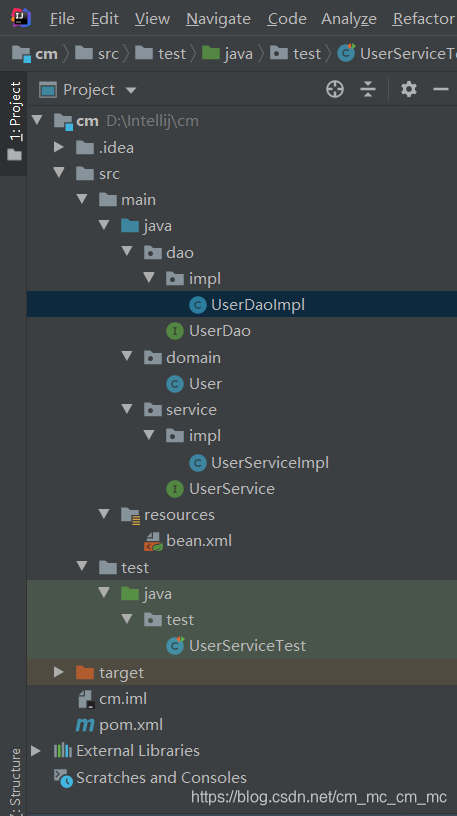Image resolution: width=457 pixels, height=816 pixels.
Task: Open the Analyze menu
Action: [x=349, y=19]
